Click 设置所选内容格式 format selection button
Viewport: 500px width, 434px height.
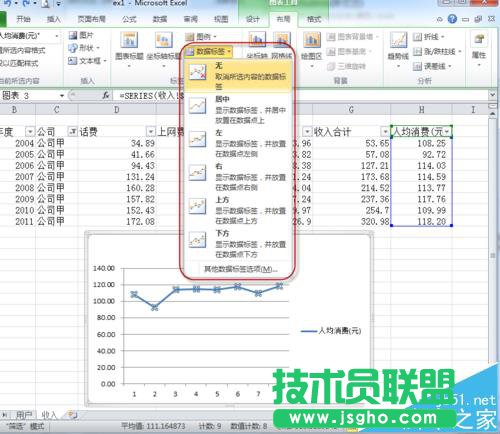[x=22, y=50]
